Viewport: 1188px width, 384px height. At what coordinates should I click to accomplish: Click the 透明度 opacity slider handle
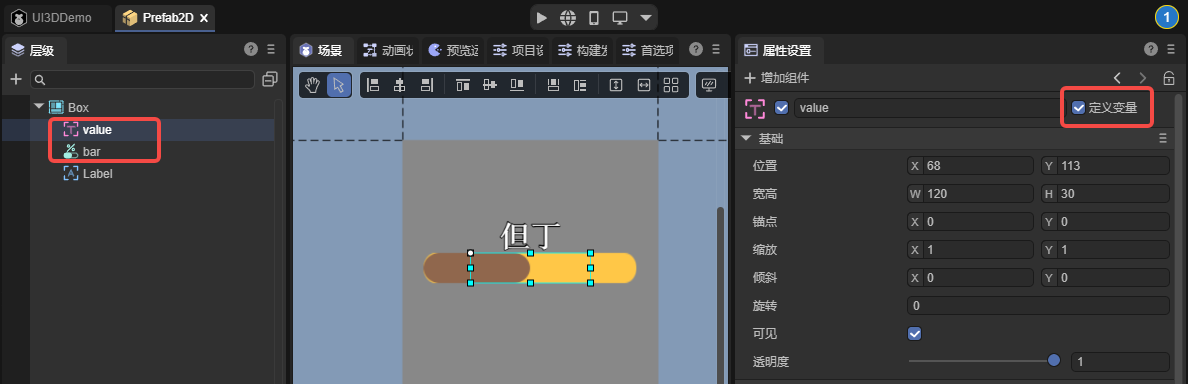pos(1053,361)
